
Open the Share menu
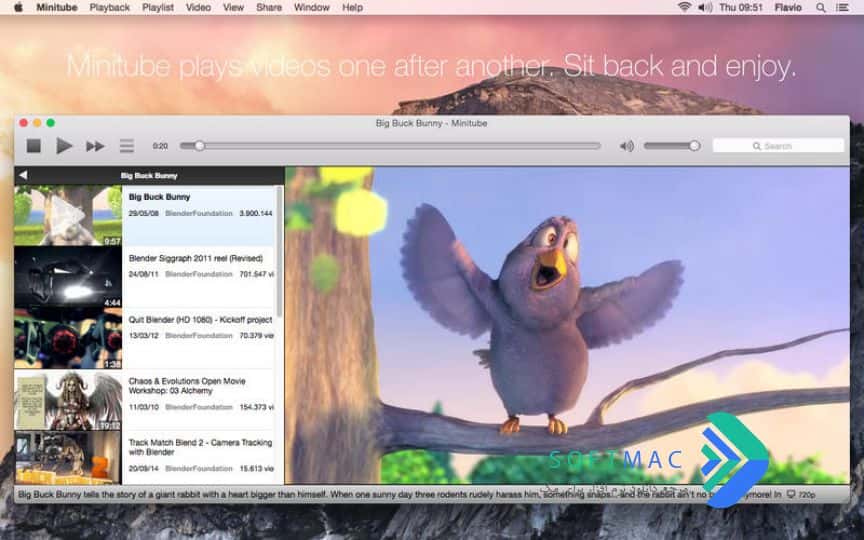[269, 8]
